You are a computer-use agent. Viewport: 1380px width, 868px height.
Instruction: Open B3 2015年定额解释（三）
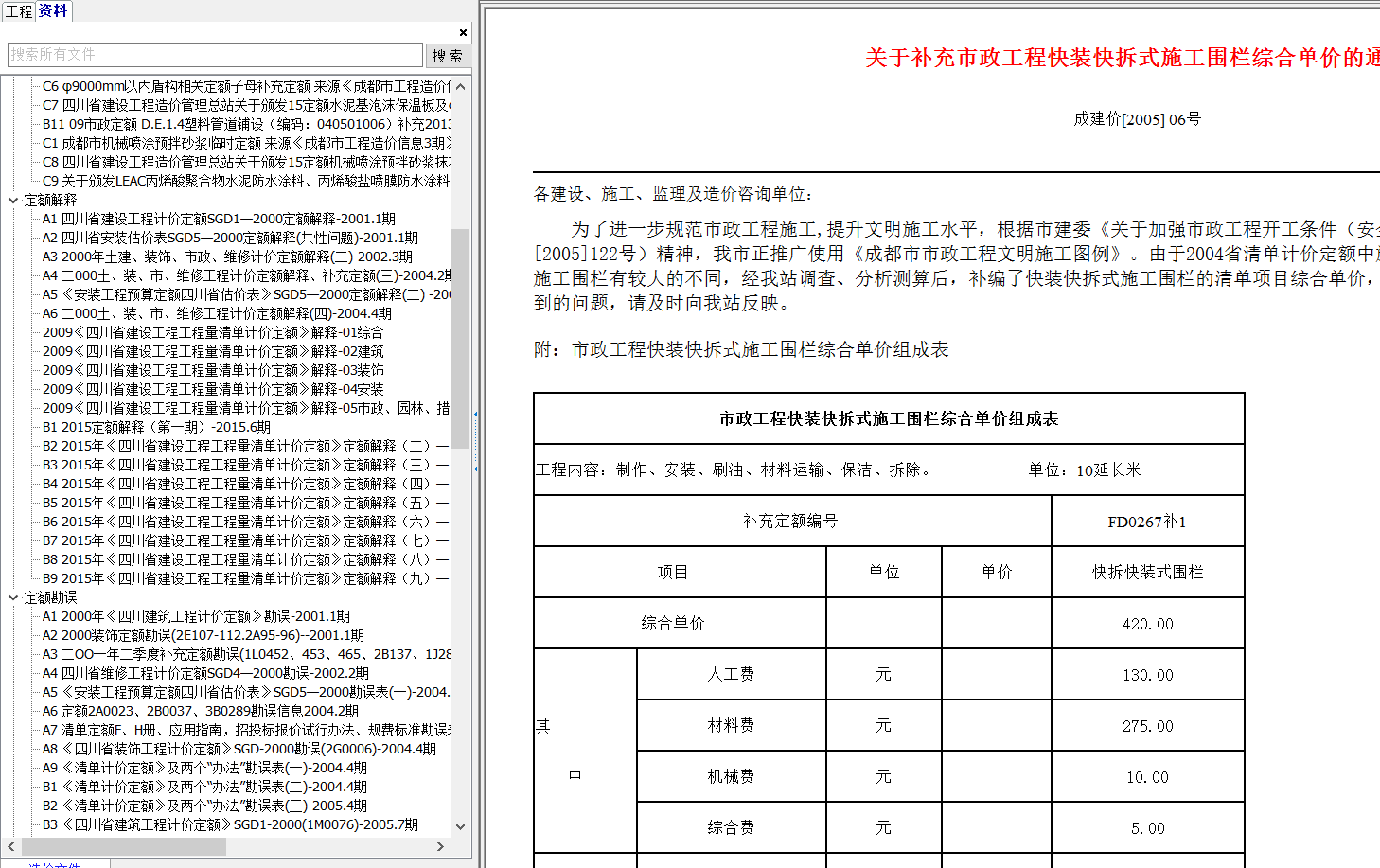point(246,465)
